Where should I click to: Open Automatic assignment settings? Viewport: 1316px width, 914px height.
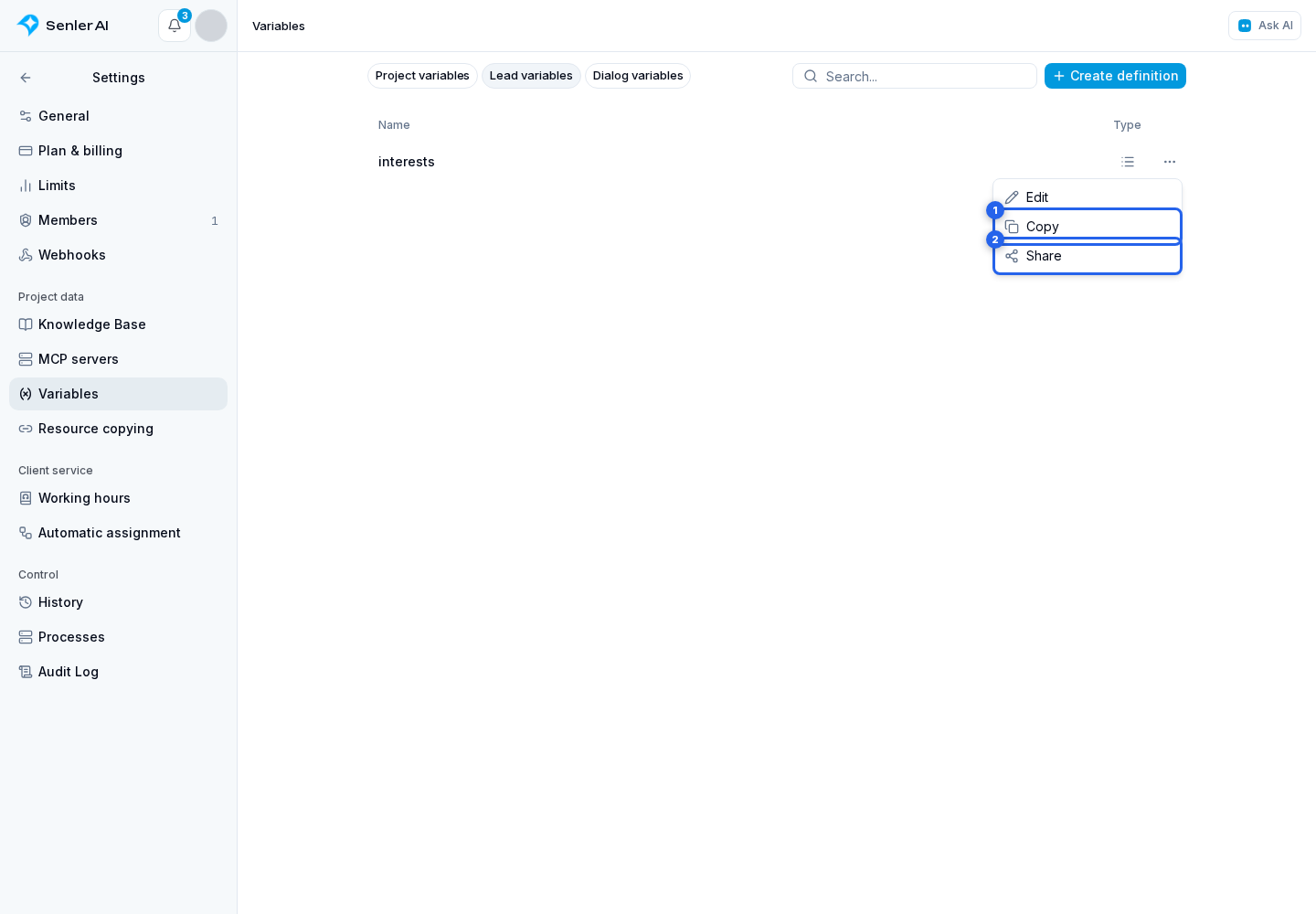119,533
